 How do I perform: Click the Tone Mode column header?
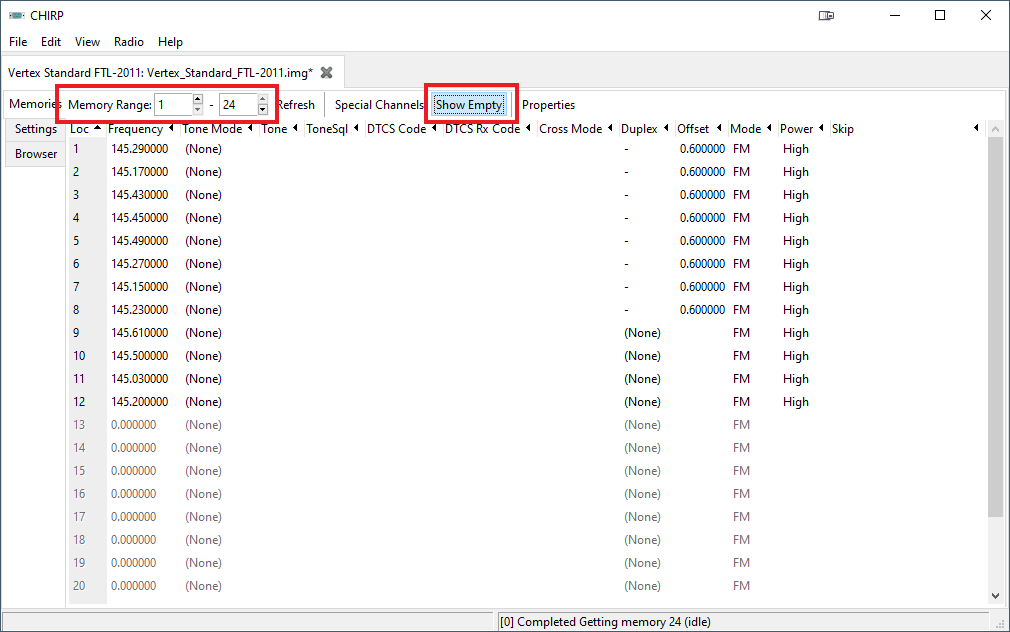click(218, 129)
